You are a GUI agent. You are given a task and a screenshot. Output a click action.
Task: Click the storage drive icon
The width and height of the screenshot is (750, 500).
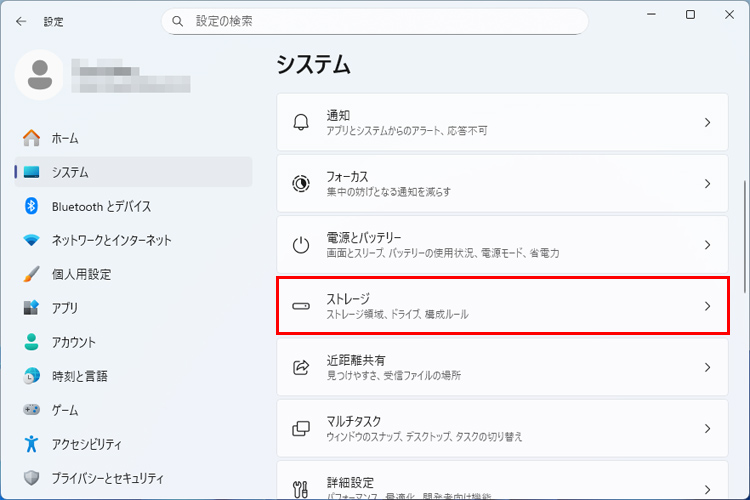[301, 306]
